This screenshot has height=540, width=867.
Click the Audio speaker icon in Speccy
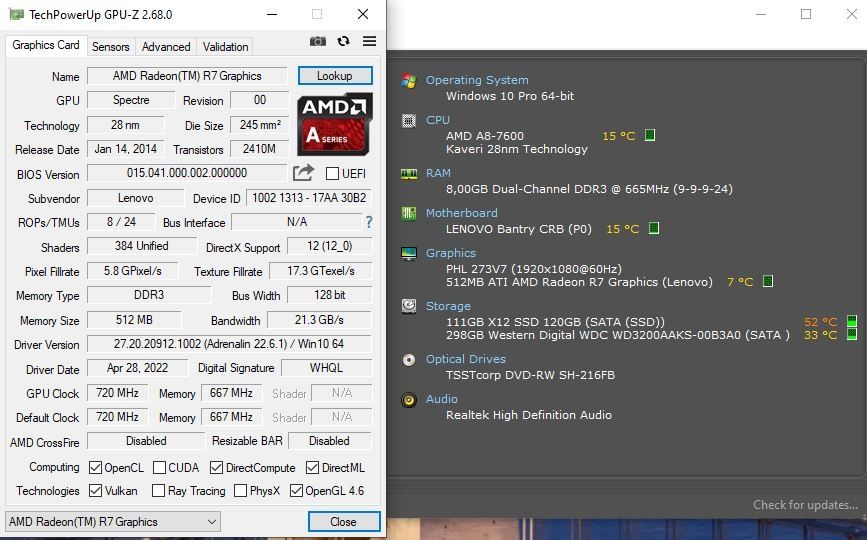pyautogui.click(x=409, y=400)
